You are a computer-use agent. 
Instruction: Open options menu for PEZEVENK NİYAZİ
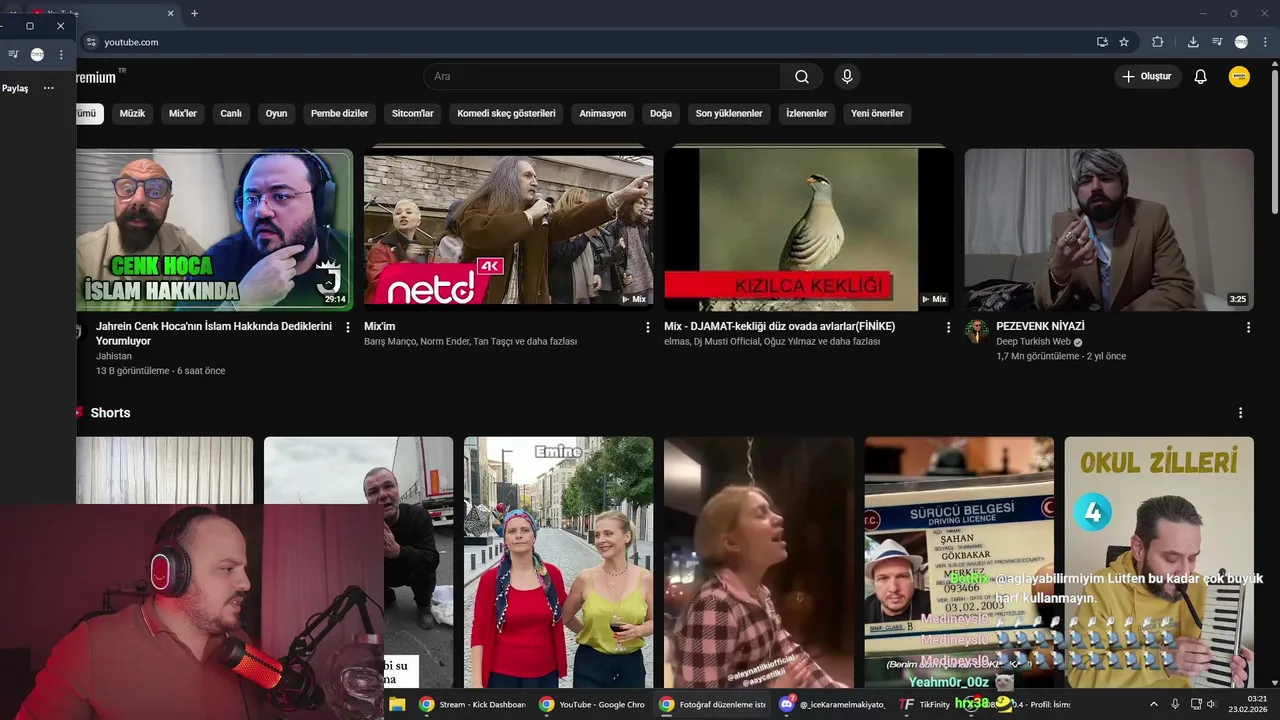(1248, 327)
